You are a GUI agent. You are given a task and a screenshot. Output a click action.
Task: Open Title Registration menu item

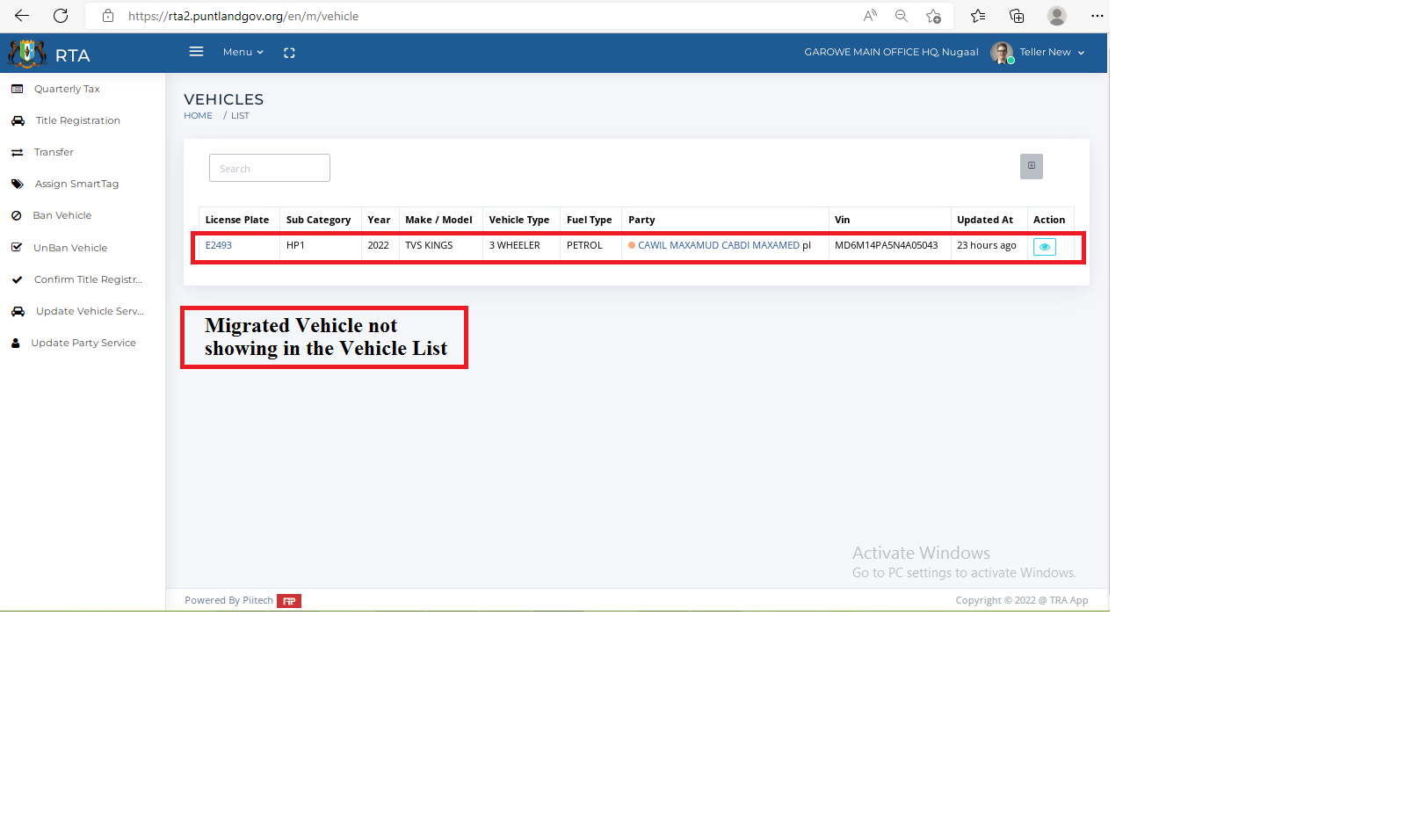click(x=78, y=120)
